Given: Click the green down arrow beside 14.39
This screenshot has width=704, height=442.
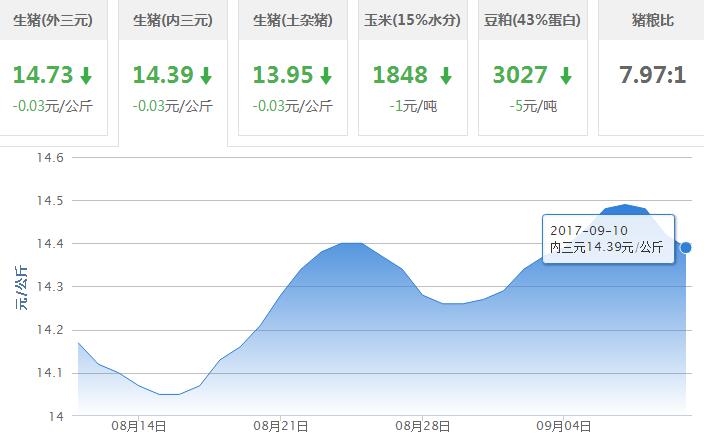Looking at the screenshot, I should 206,76.
